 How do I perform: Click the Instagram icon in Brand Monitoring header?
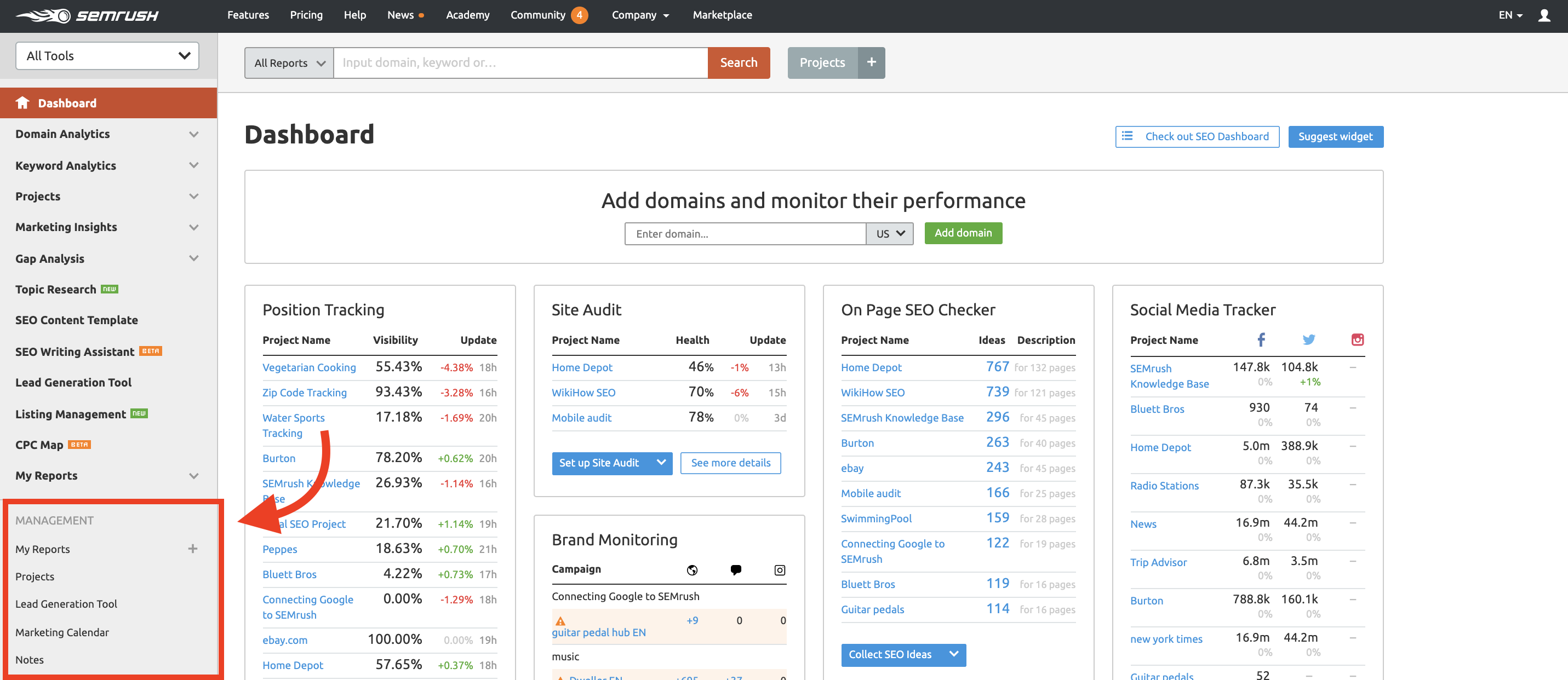(780, 570)
